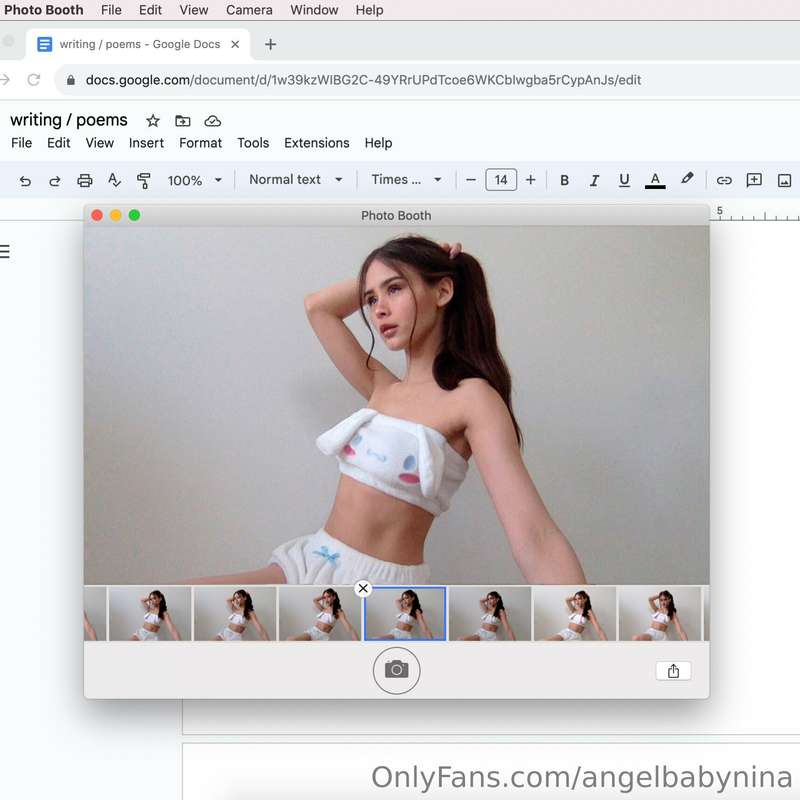The image size is (800, 800).
Task: Open the Normal text style dropdown
Action: point(295,180)
